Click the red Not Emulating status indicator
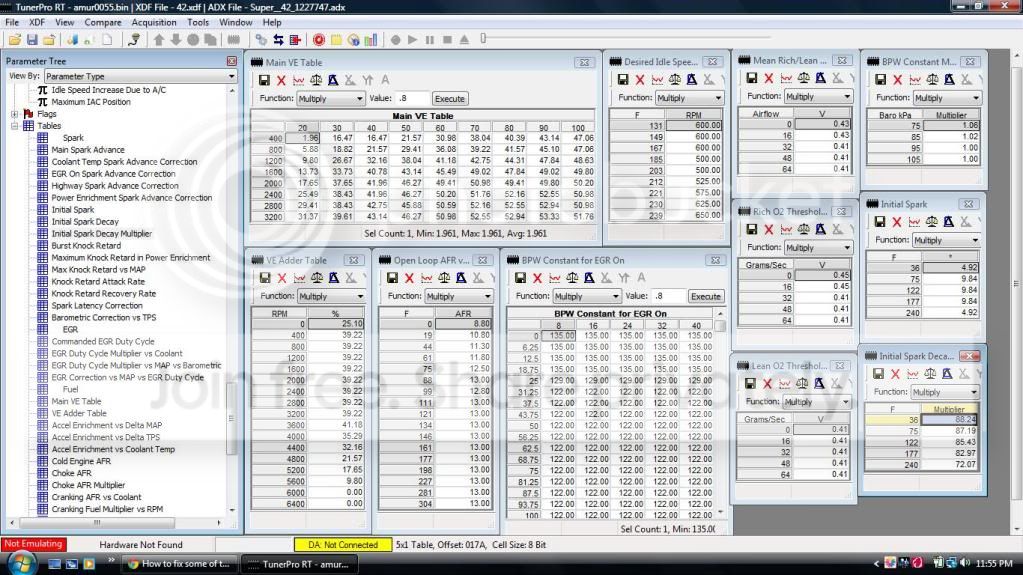Screen dimensions: 1023x575 (x=33, y=544)
